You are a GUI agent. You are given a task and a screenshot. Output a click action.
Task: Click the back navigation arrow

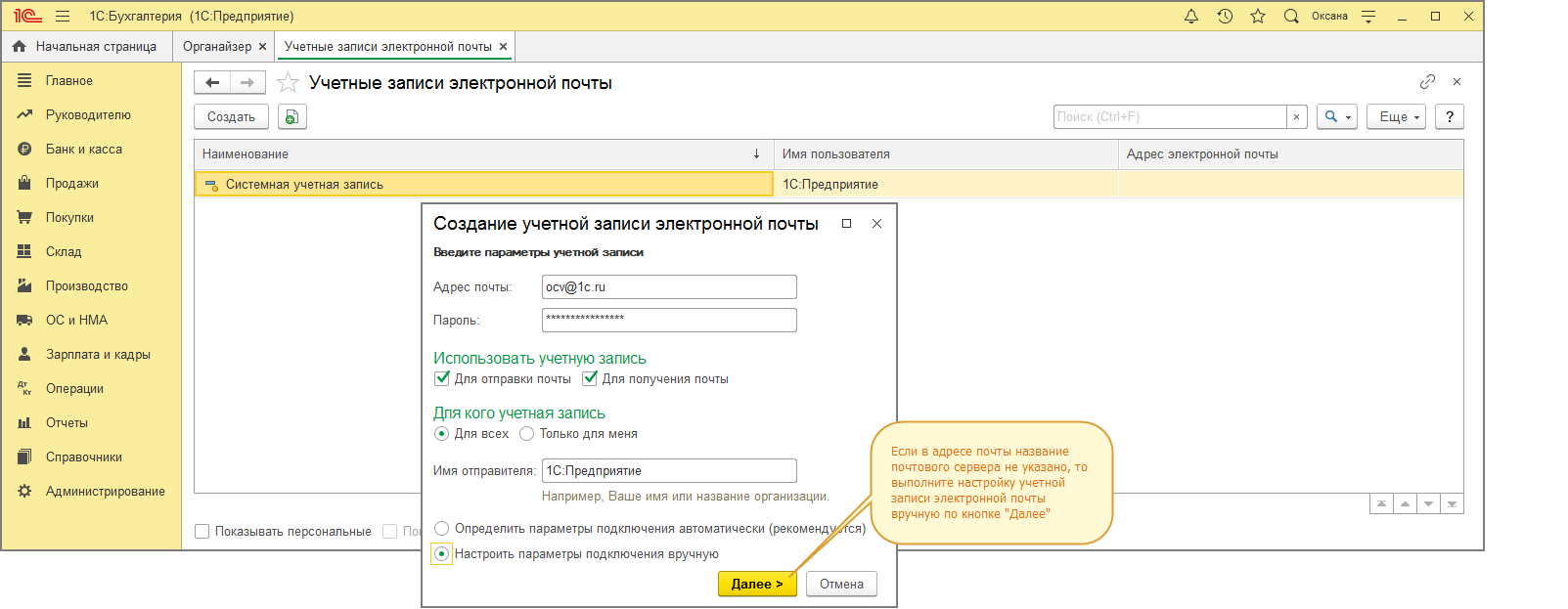[212, 83]
